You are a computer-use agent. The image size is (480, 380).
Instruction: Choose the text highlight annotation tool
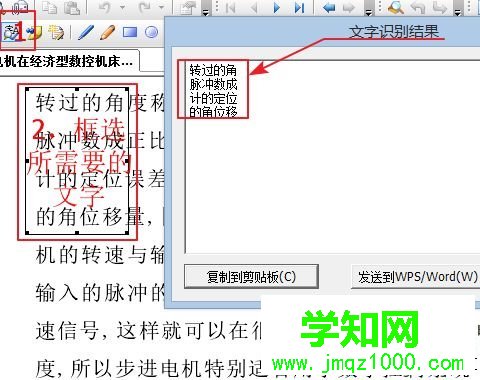click(56, 32)
